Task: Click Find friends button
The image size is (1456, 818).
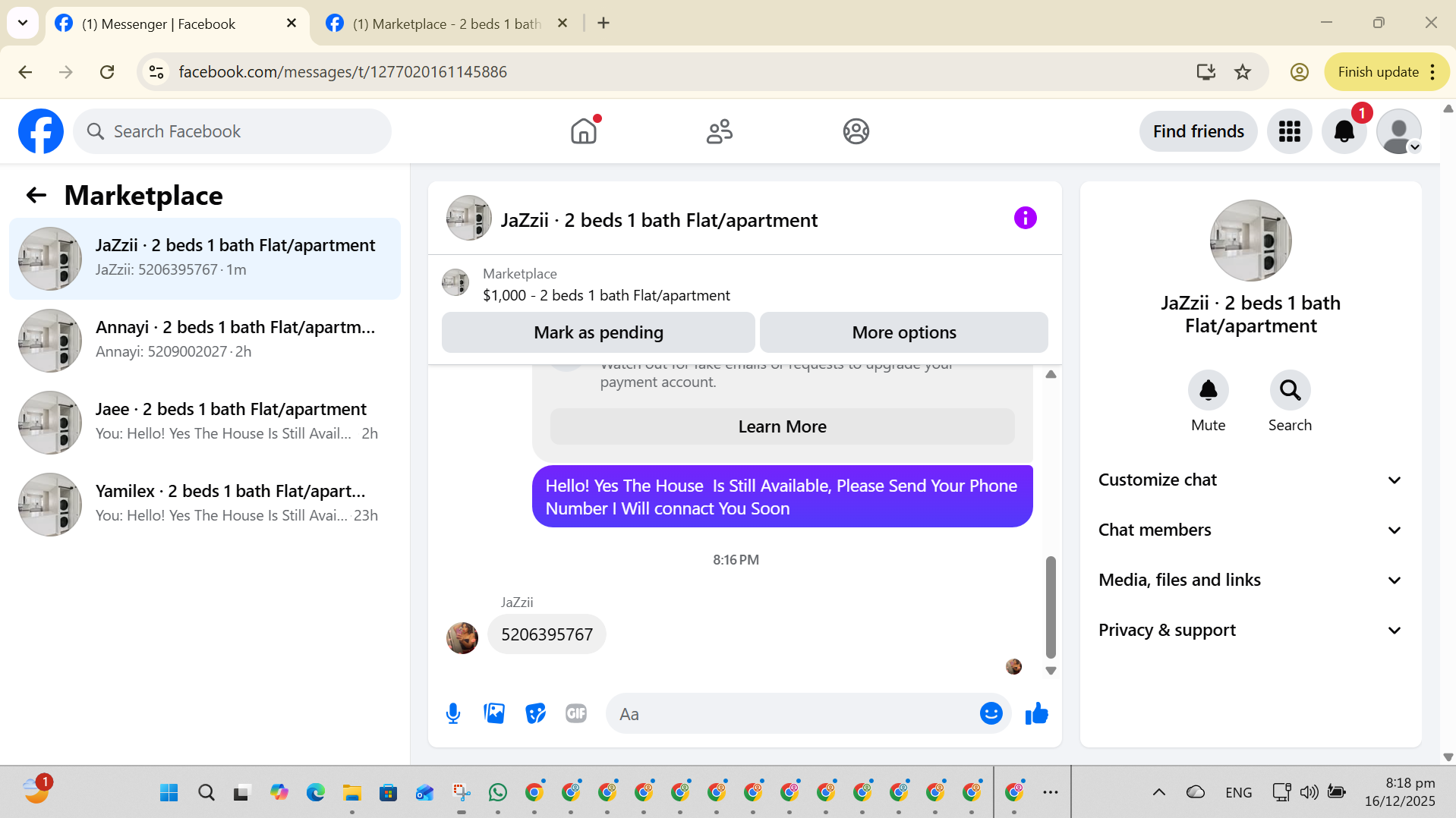Action: pyautogui.click(x=1198, y=131)
